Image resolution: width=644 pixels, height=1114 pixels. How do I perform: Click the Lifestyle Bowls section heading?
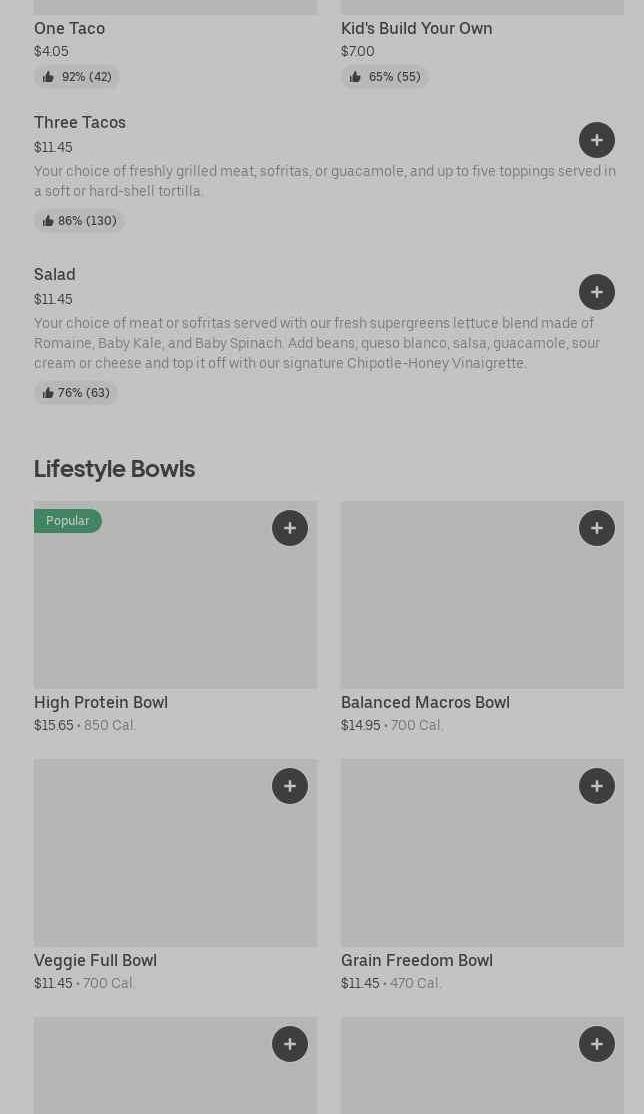pyautogui.click(x=114, y=469)
